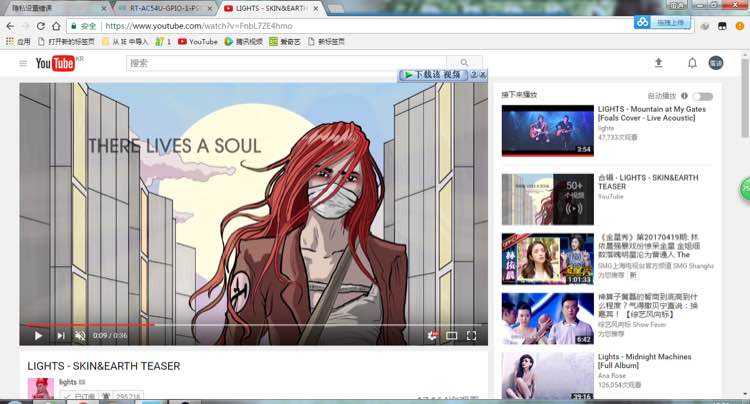Go to the YouTube logo home

[55, 63]
